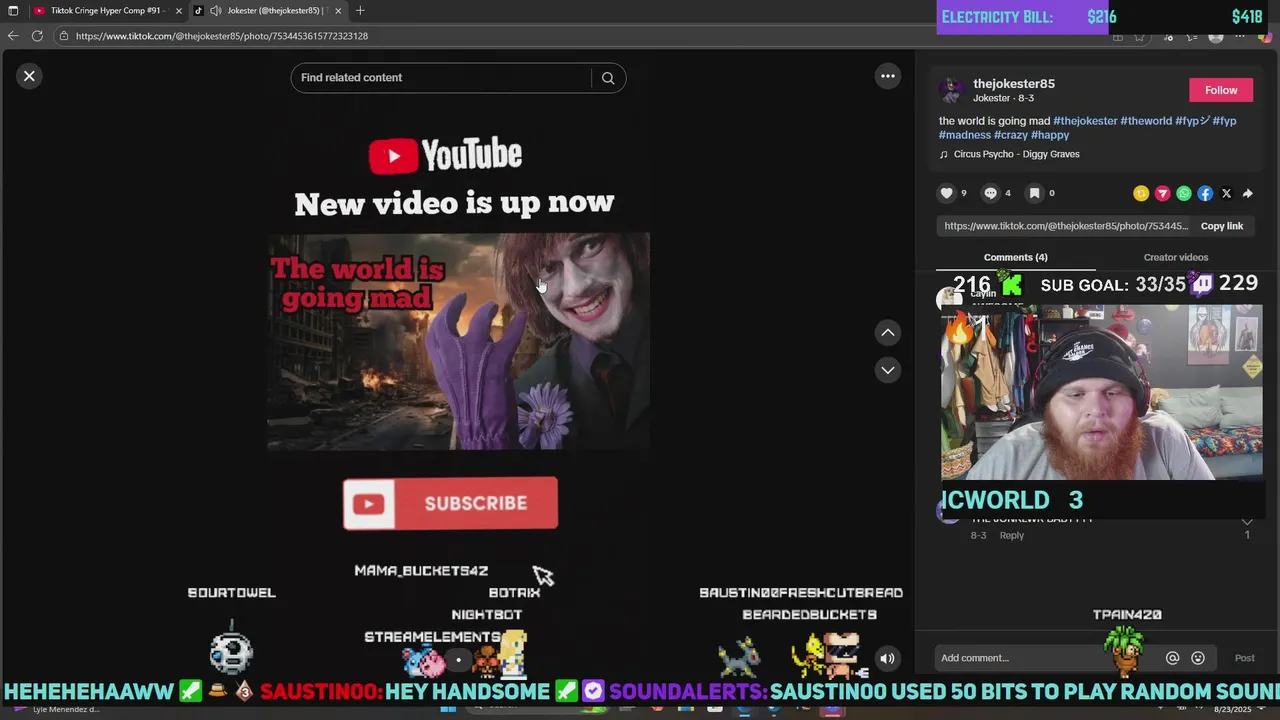Viewport: 1280px width, 720px height.
Task: Go to next post with down chevron
Action: click(887, 370)
